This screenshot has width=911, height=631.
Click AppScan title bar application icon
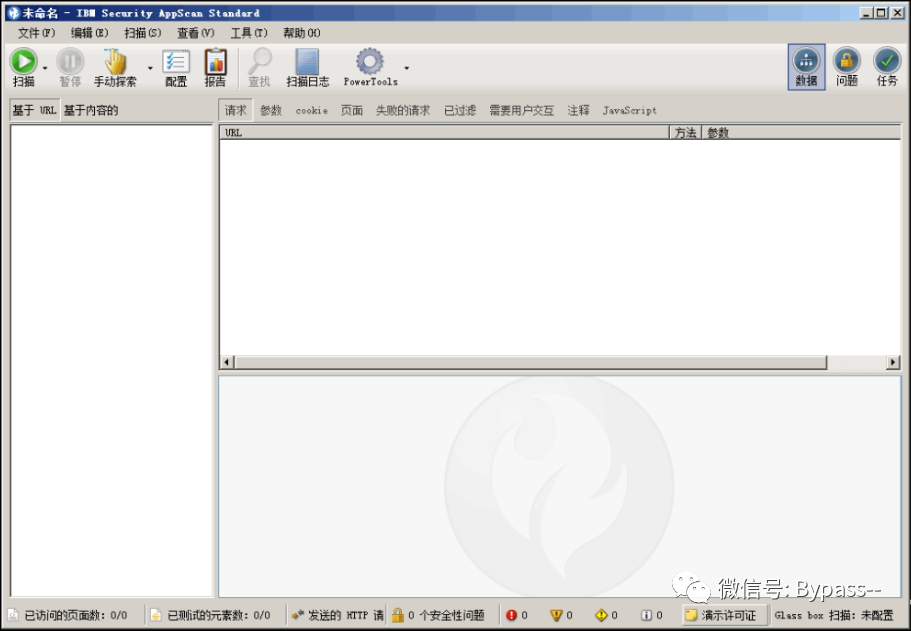(13, 12)
